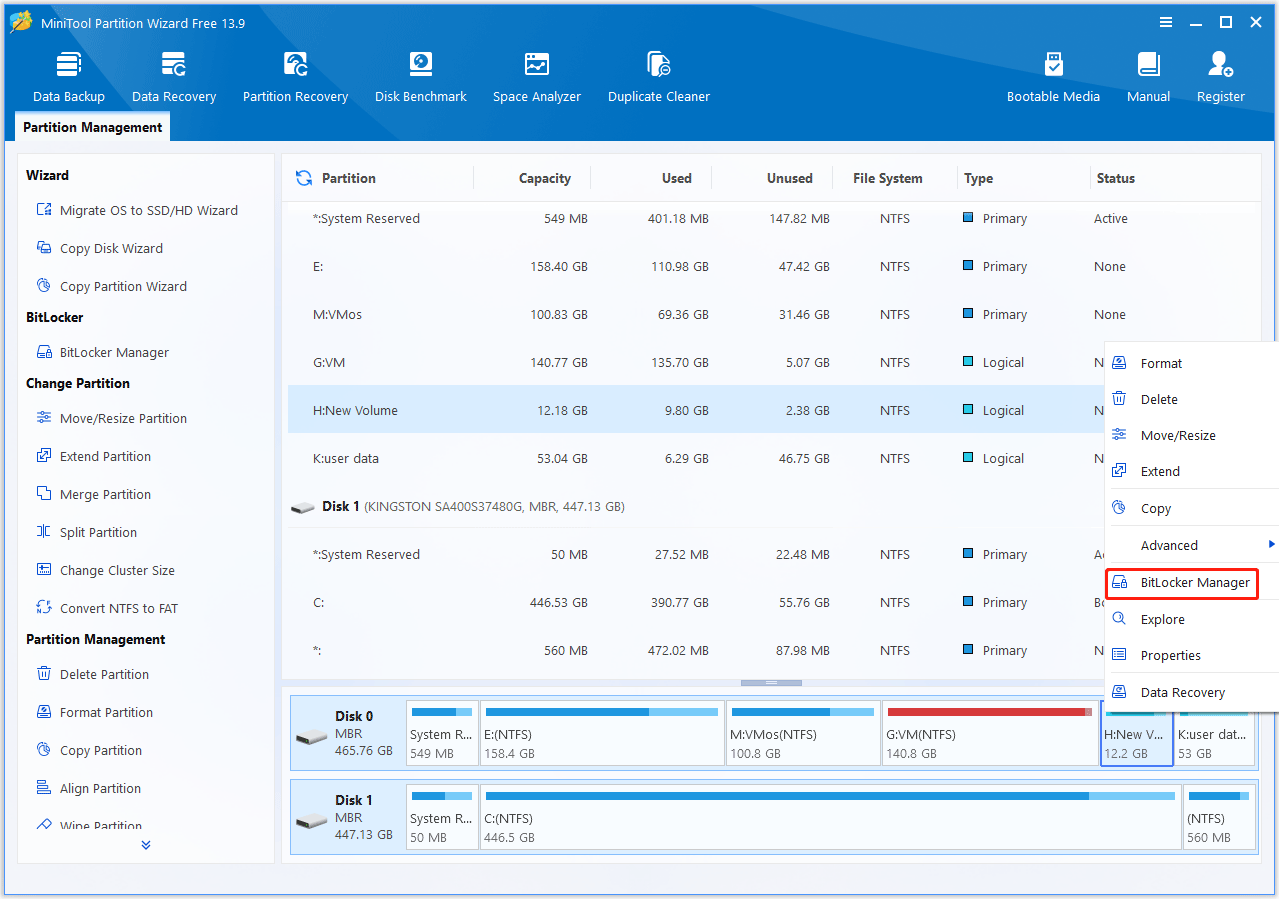Viewport: 1279px width, 899px height.
Task: Sort by Capacity column header
Action: pos(544,178)
